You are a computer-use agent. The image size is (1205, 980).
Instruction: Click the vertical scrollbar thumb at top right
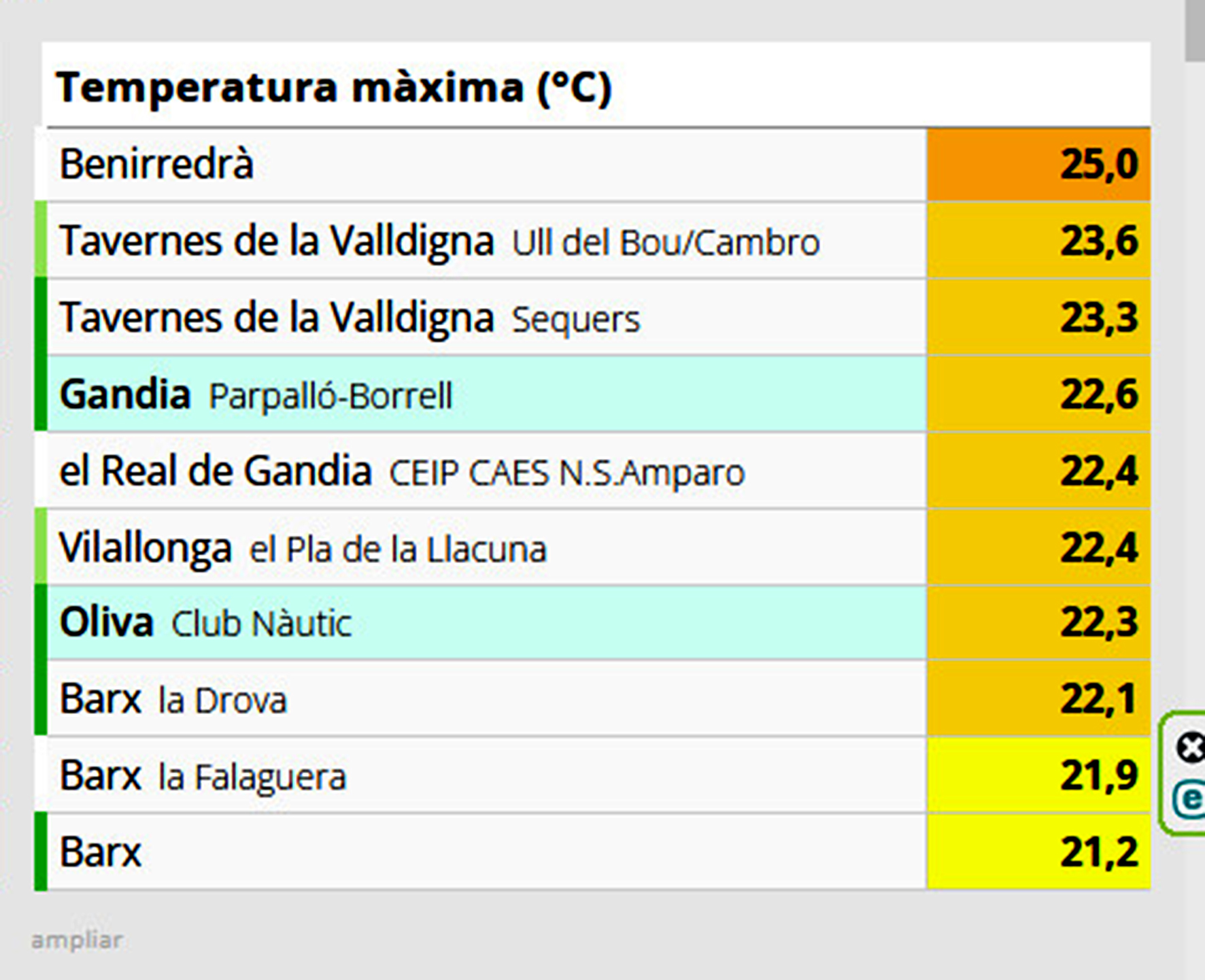(x=1195, y=31)
